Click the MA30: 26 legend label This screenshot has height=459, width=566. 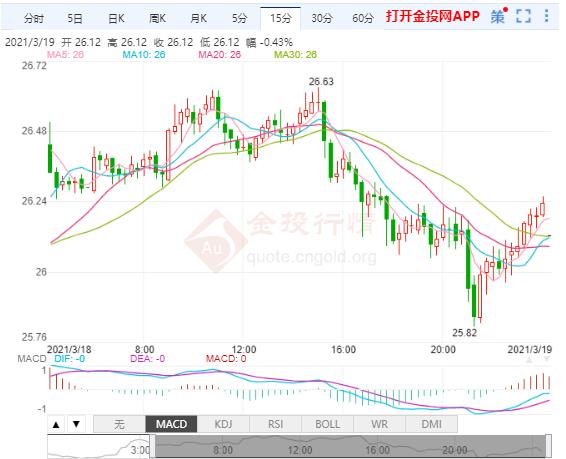295,54
